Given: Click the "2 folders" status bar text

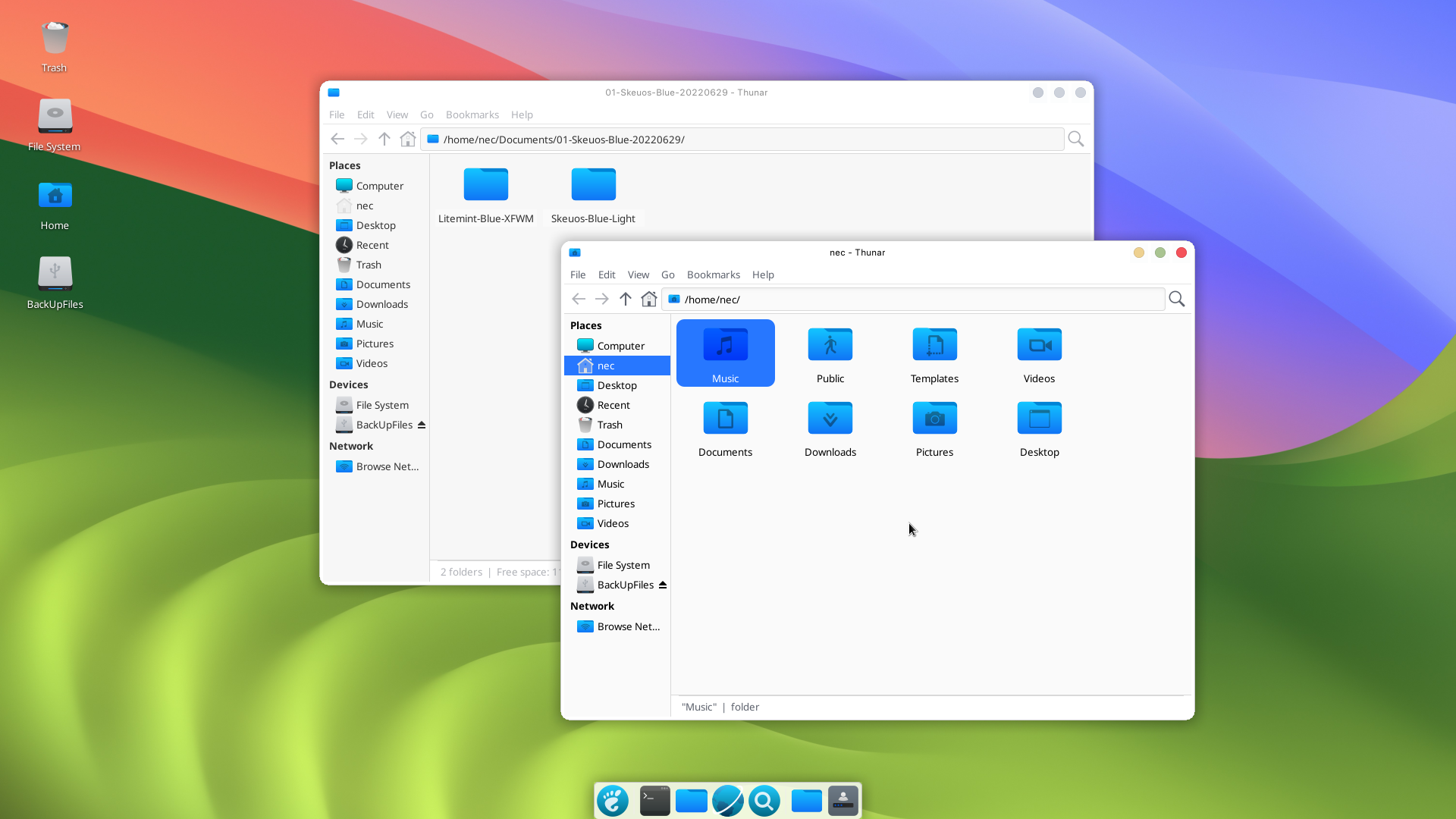Looking at the screenshot, I should coord(461,572).
